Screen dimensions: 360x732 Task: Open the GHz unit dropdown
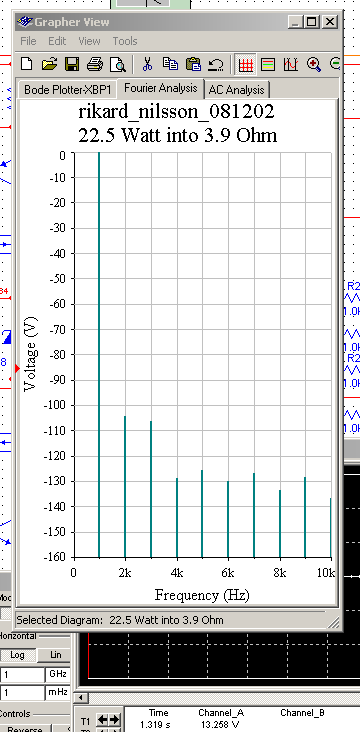click(x=58, y=675)
